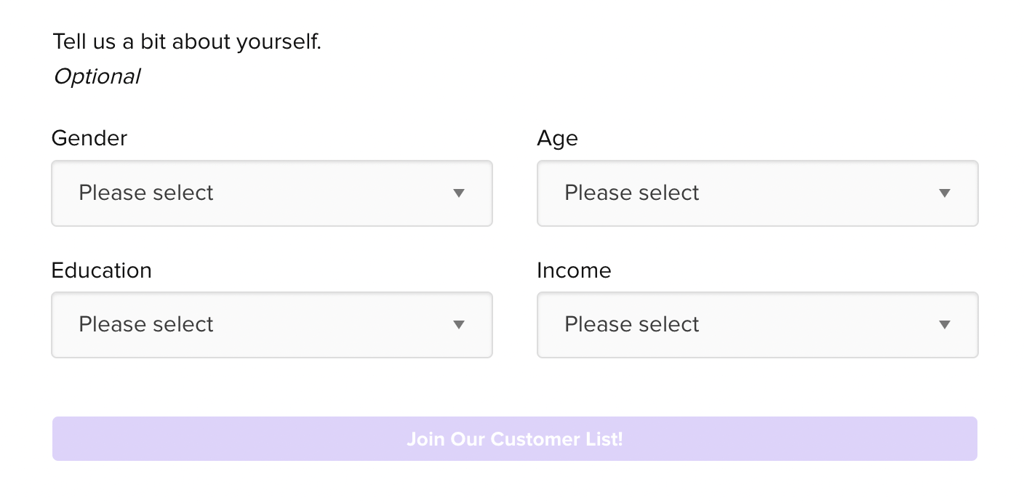The image size is (1024, 503).
Task: Click "Please select" text under Age
Action: coord(632,193)
